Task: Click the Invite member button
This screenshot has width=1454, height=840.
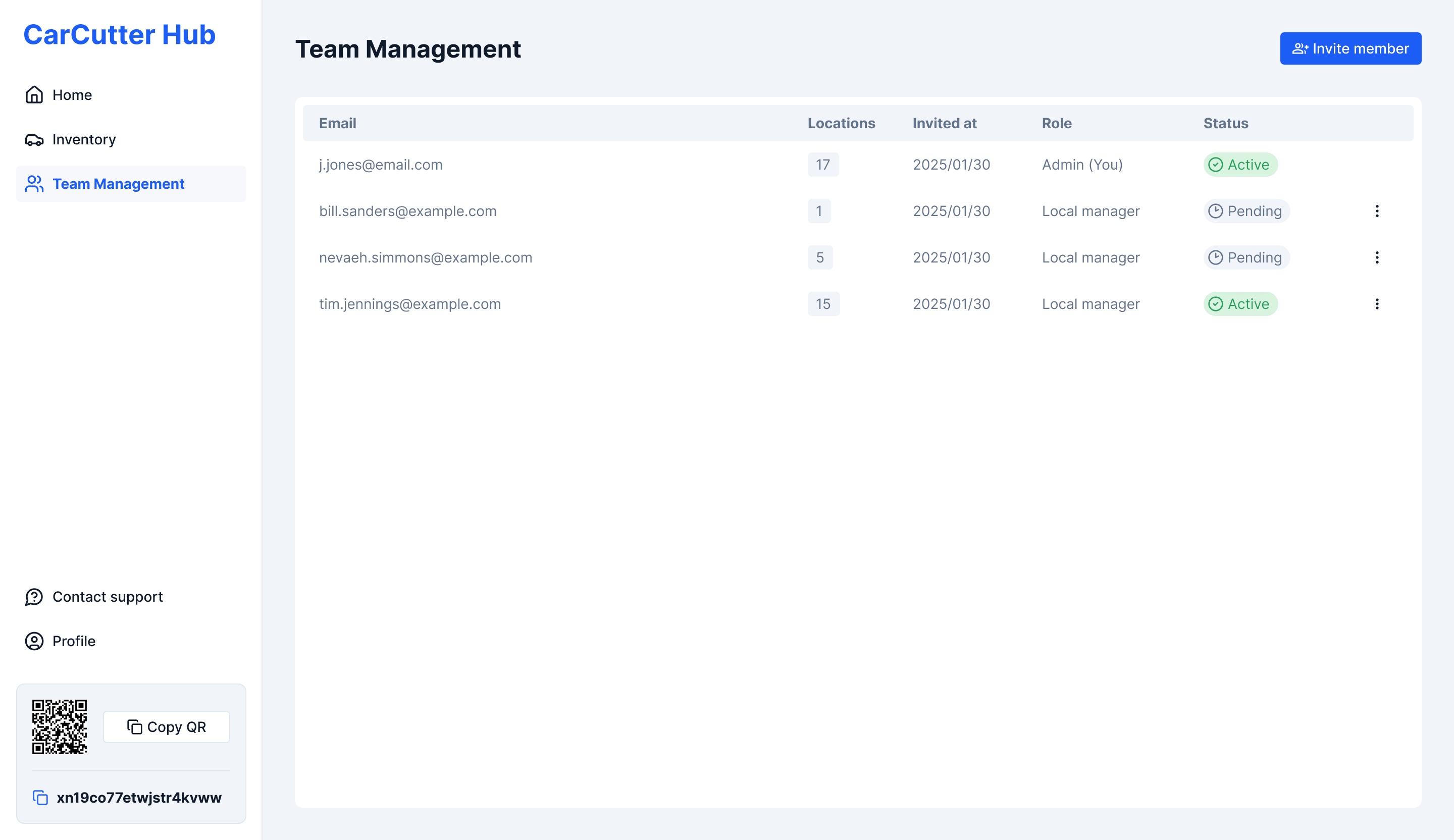Action: coord(1351,48)
